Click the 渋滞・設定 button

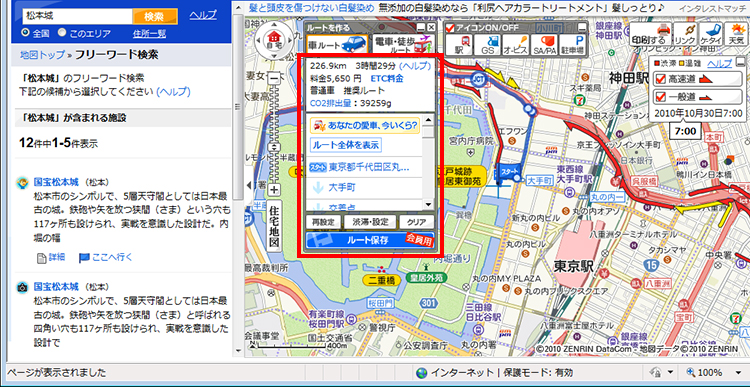point(370,222)
